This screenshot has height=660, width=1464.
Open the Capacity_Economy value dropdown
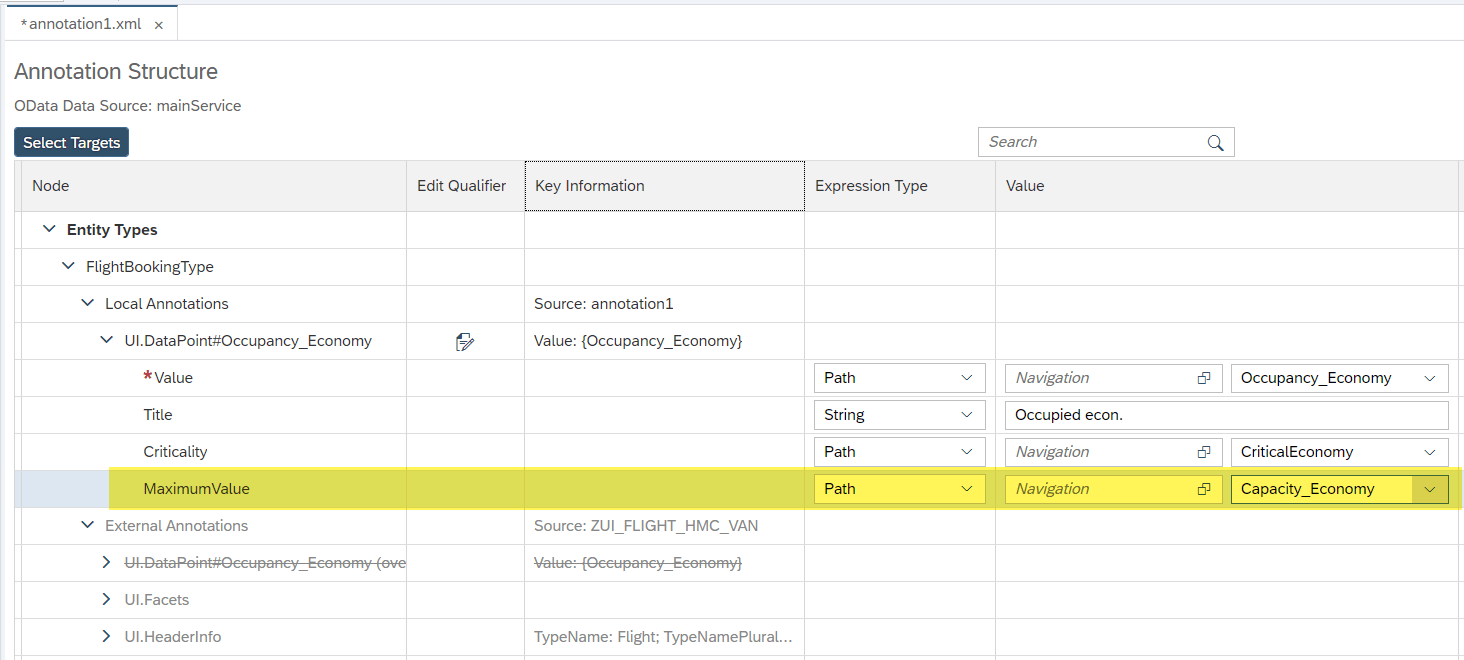tap(1430, 488)
